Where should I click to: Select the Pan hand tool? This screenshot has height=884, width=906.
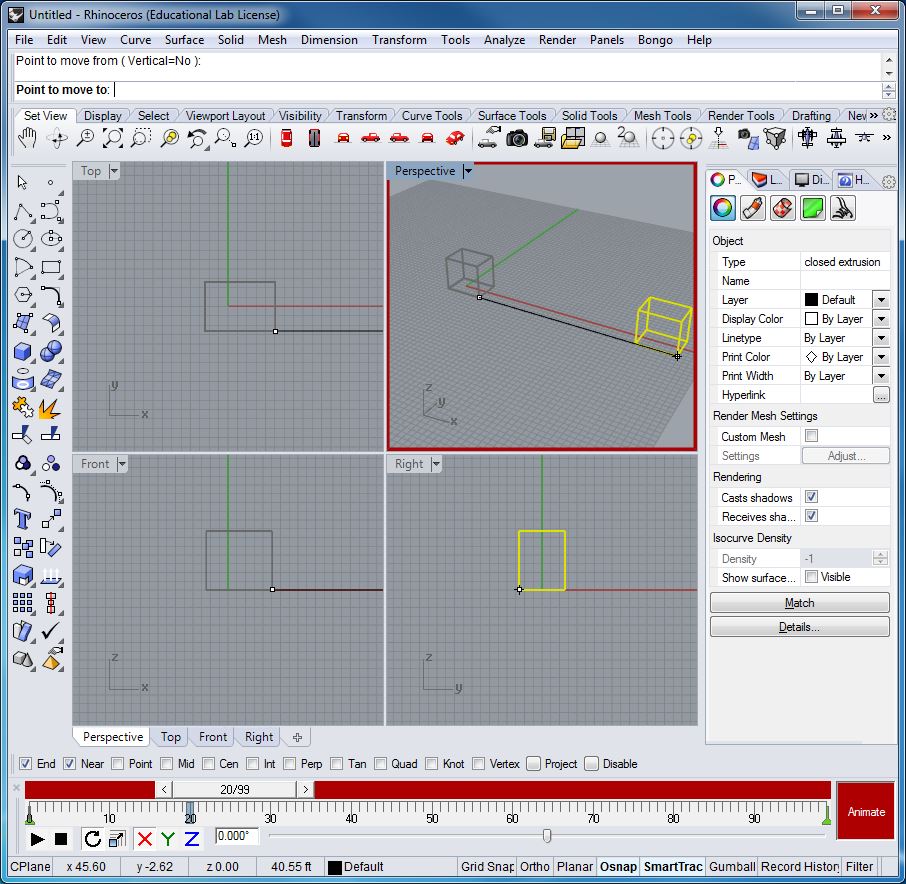[27, 139]
